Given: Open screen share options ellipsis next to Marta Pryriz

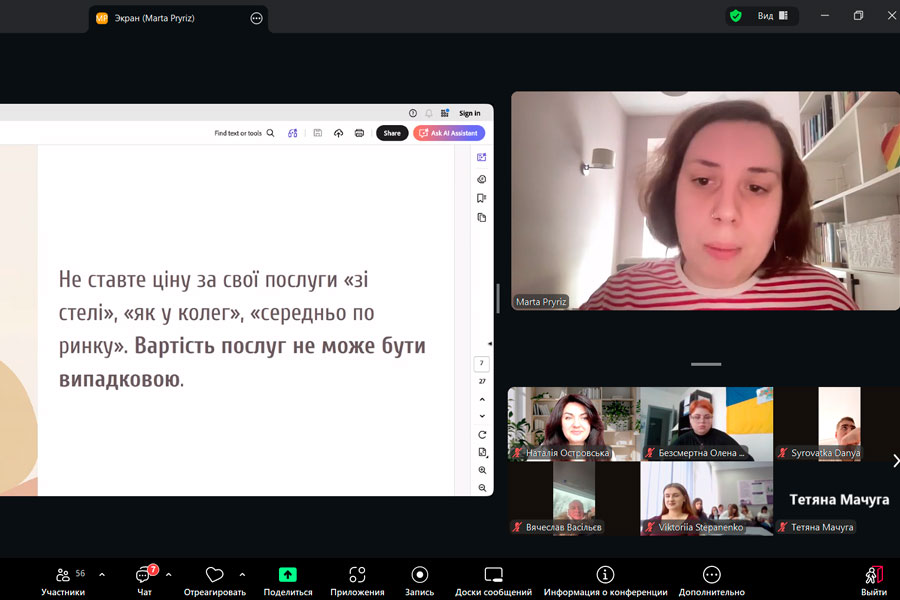Looking at the screenshot, I should pyautogui.click(x=257, y=18).
